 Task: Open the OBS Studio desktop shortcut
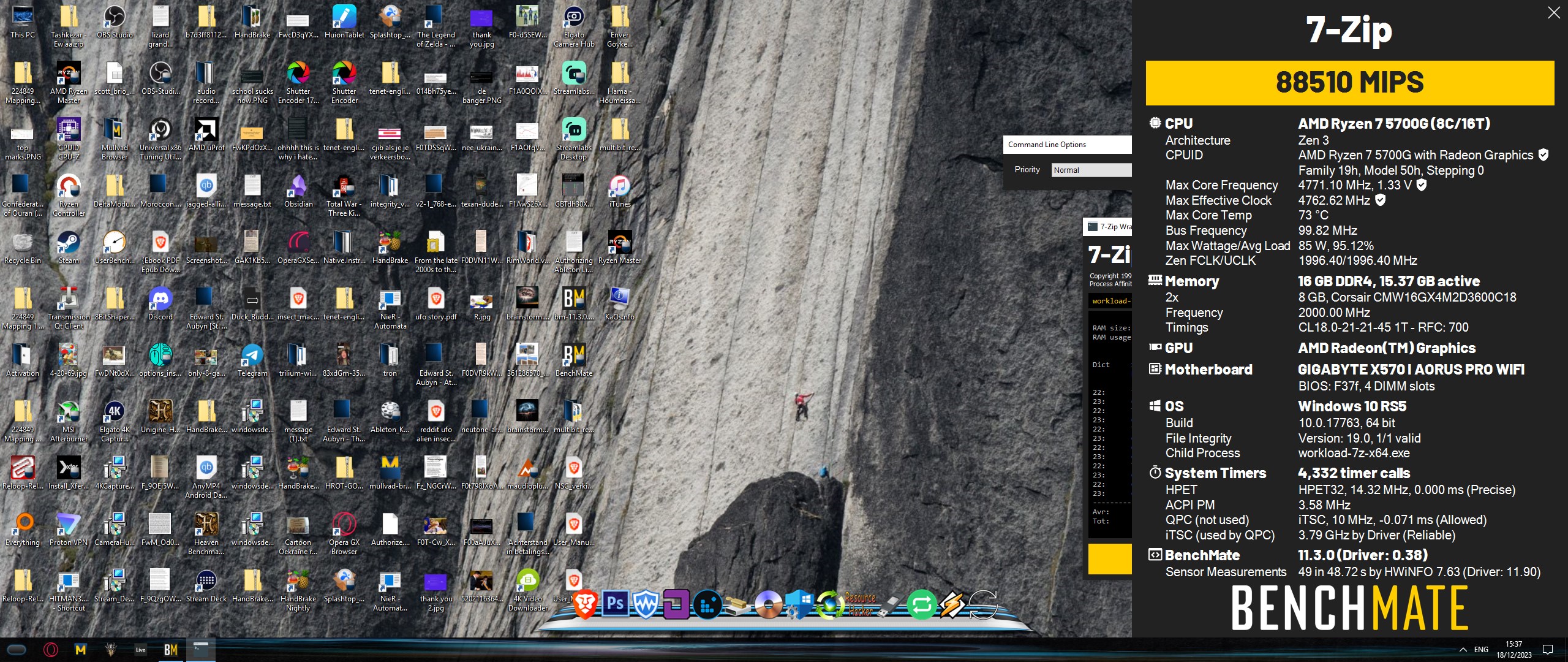(x=115, y=23)
